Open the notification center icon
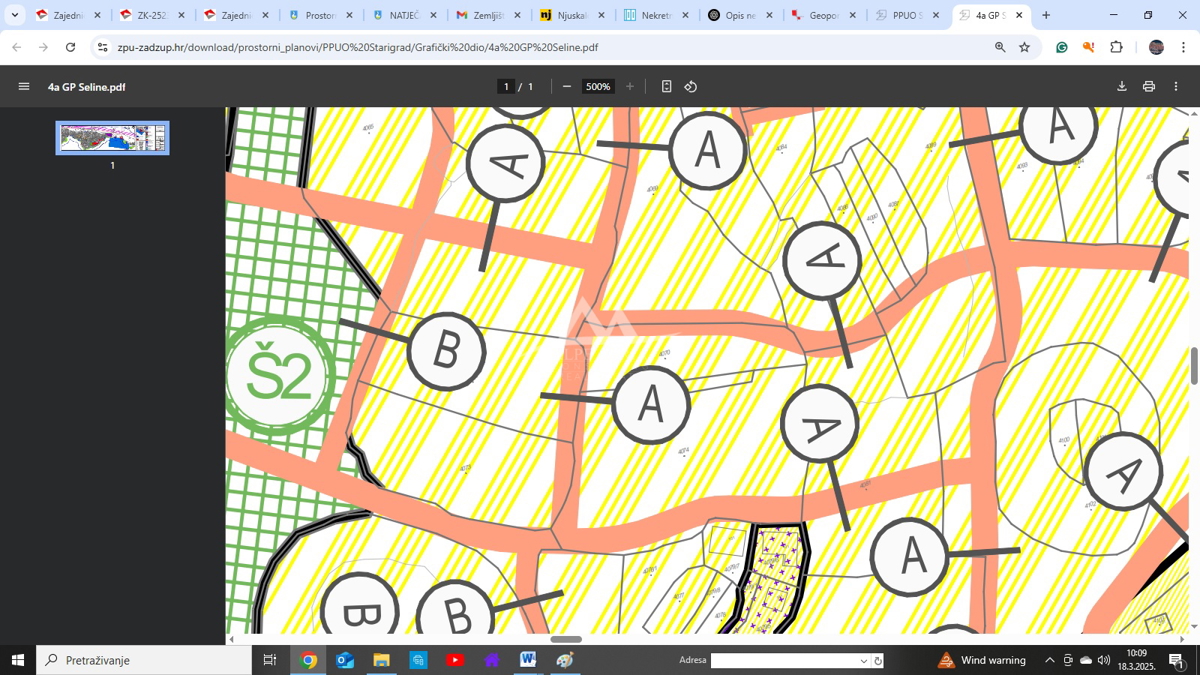 (x=1177, y=661)
